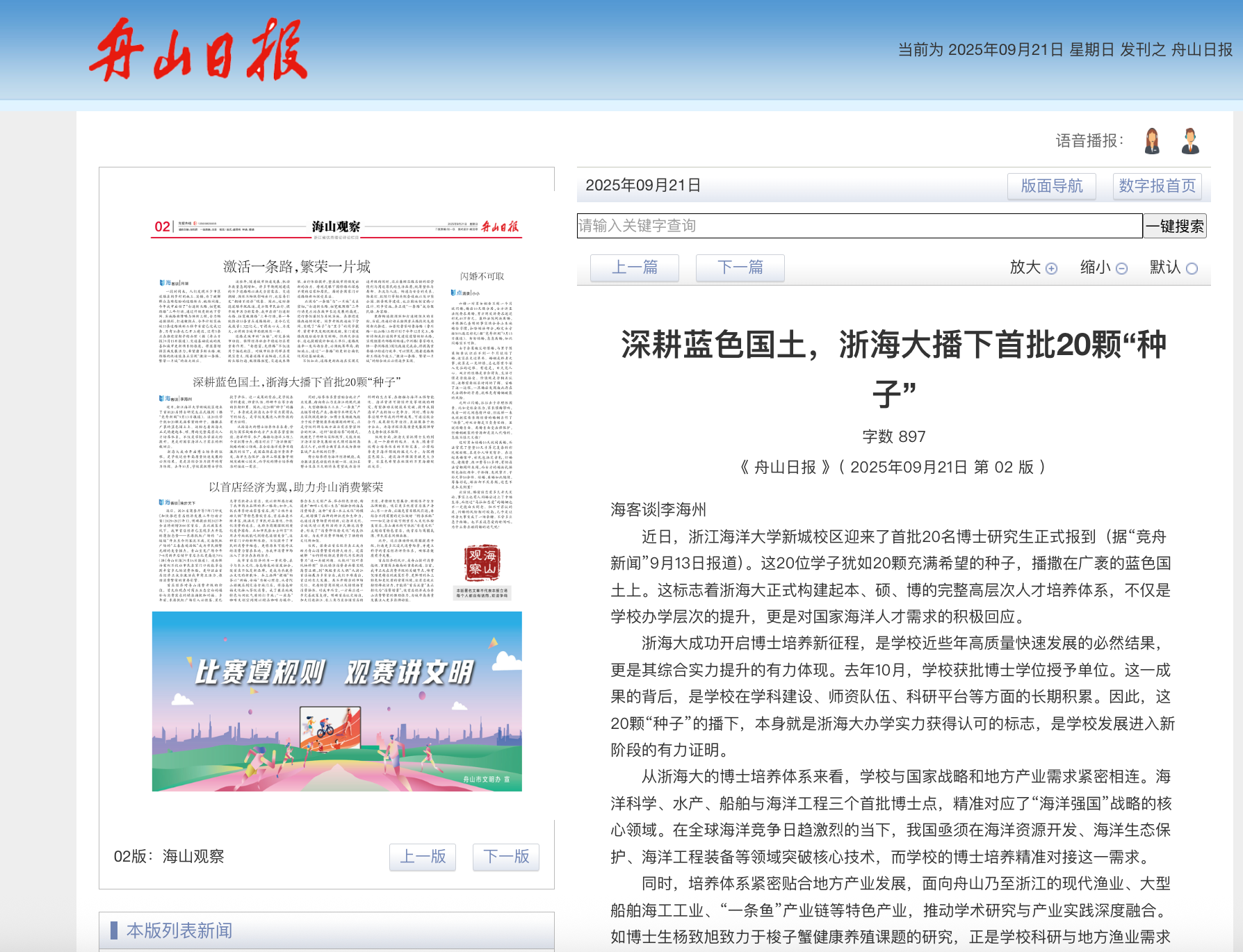The image size is (1243, 952).
Task: Click the female voice broadcast avatar icon
Action: tap(1152, 141)
